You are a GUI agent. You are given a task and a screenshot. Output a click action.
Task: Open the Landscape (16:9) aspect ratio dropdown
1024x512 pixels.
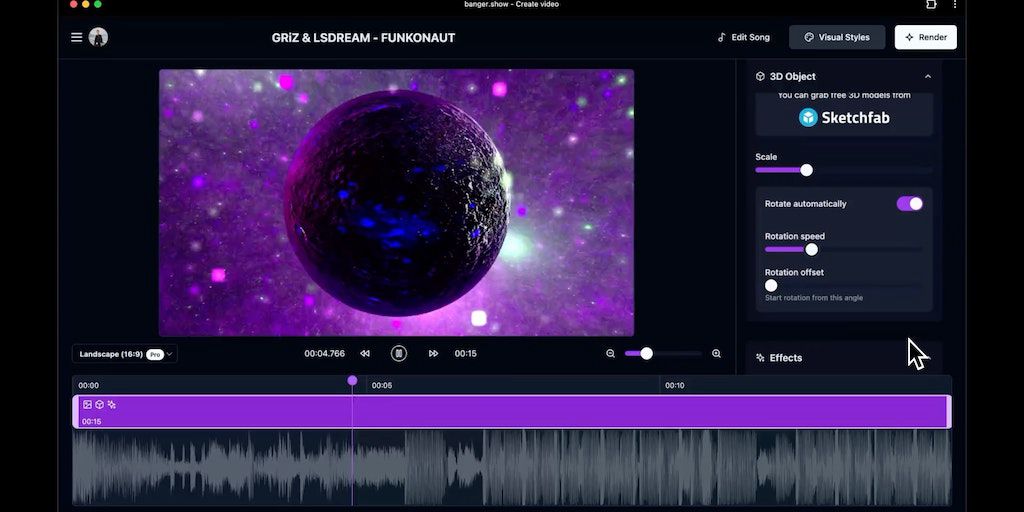(x=124, y=353)
